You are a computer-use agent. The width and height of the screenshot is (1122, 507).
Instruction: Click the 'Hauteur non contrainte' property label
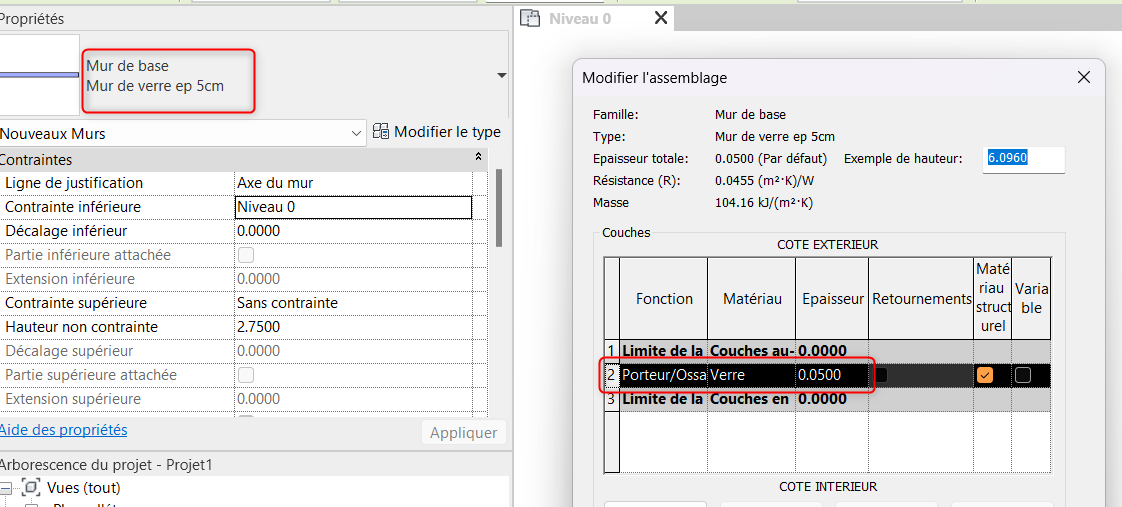81,327
